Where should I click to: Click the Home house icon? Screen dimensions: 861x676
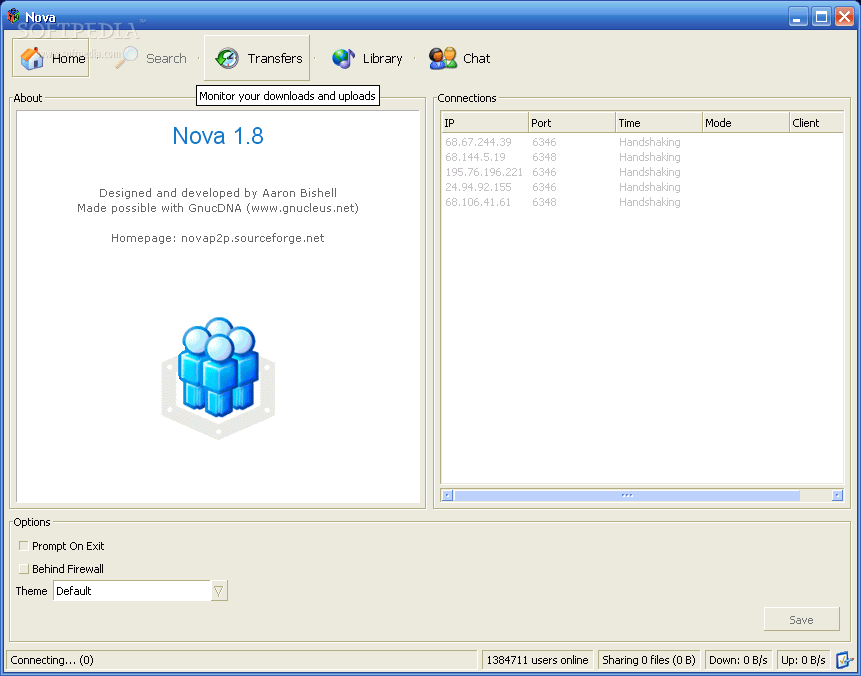coord(32,58)
